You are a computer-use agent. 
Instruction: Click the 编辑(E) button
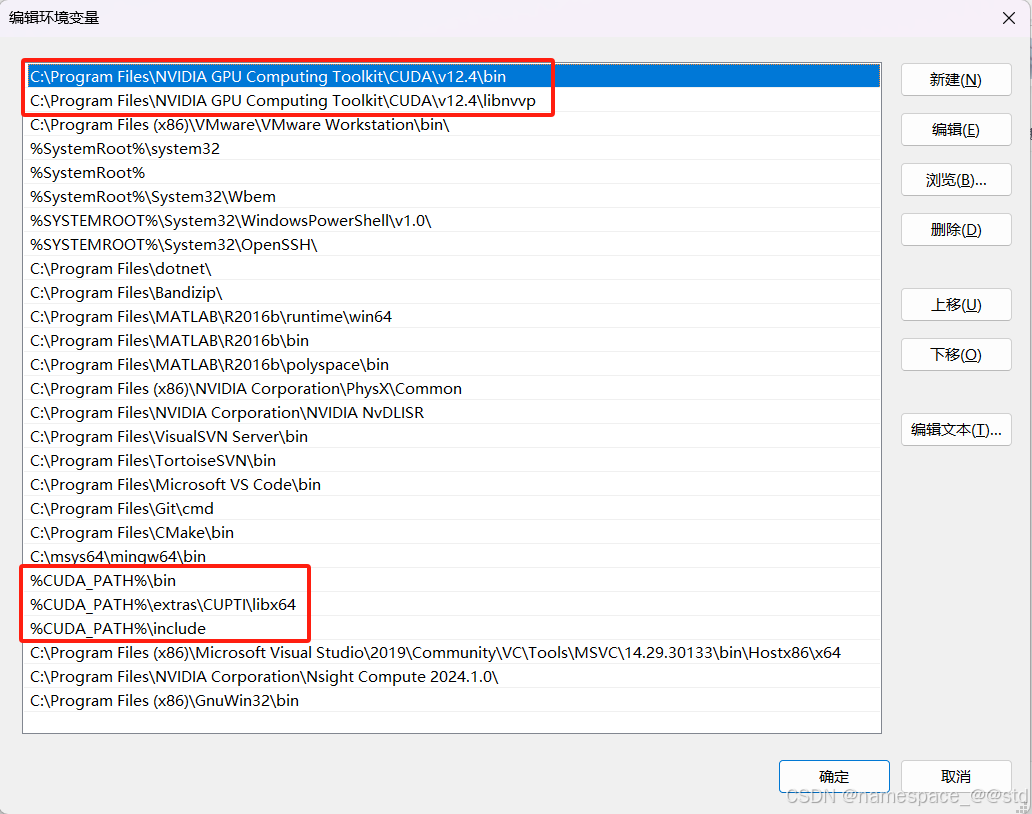956,130
